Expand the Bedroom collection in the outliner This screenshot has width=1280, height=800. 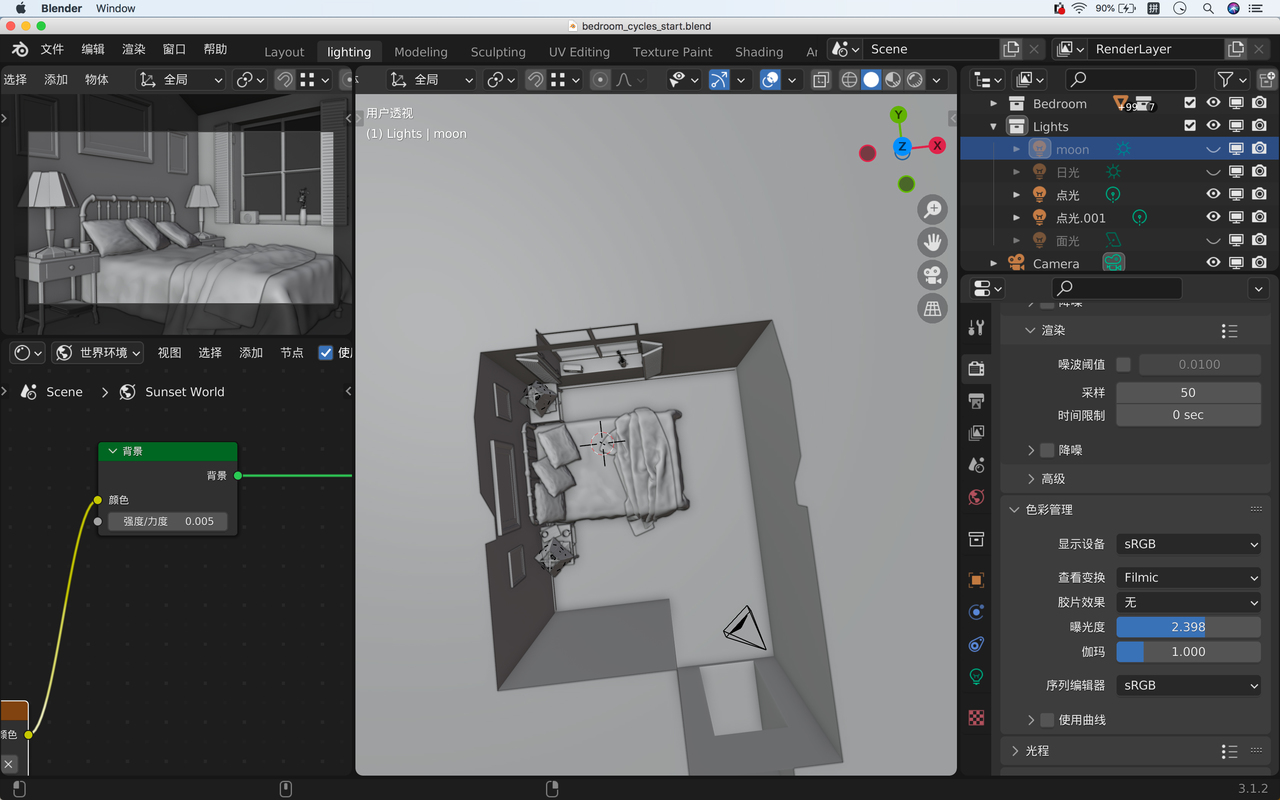(993, 104)
